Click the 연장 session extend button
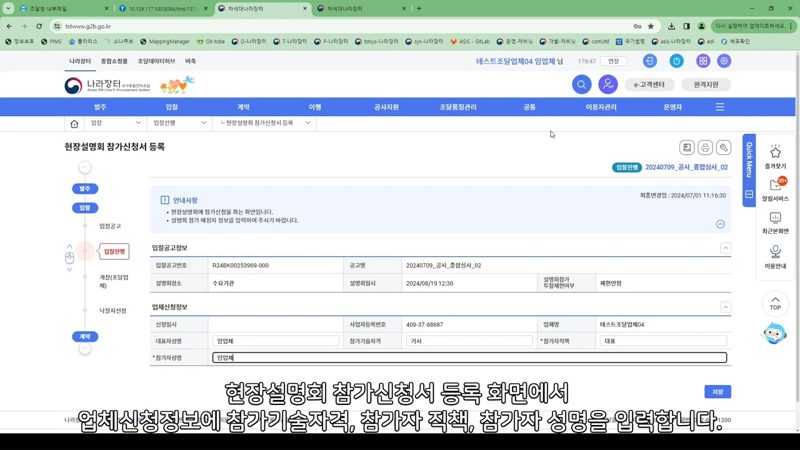Image resolution: width=800 pixels, height=450 pixels. (613, 61)
